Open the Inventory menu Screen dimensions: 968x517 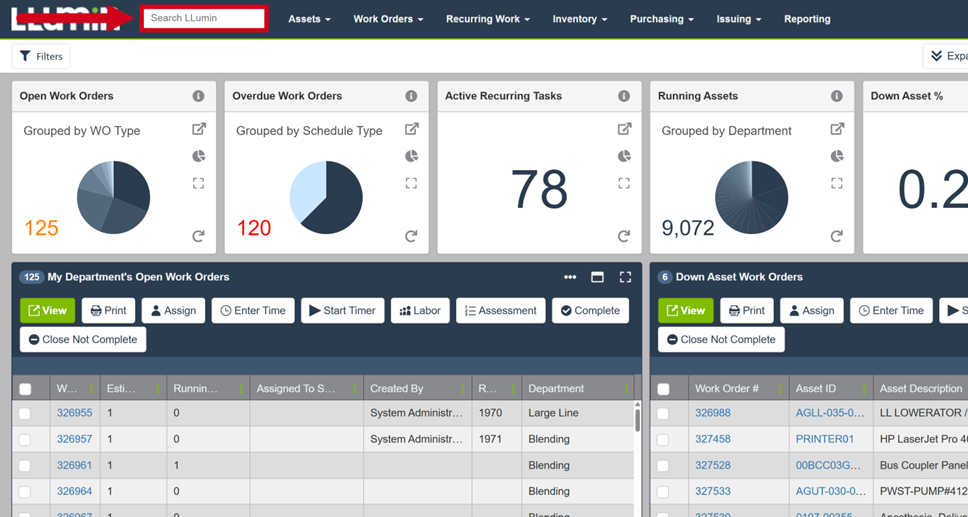coord(579,19)
